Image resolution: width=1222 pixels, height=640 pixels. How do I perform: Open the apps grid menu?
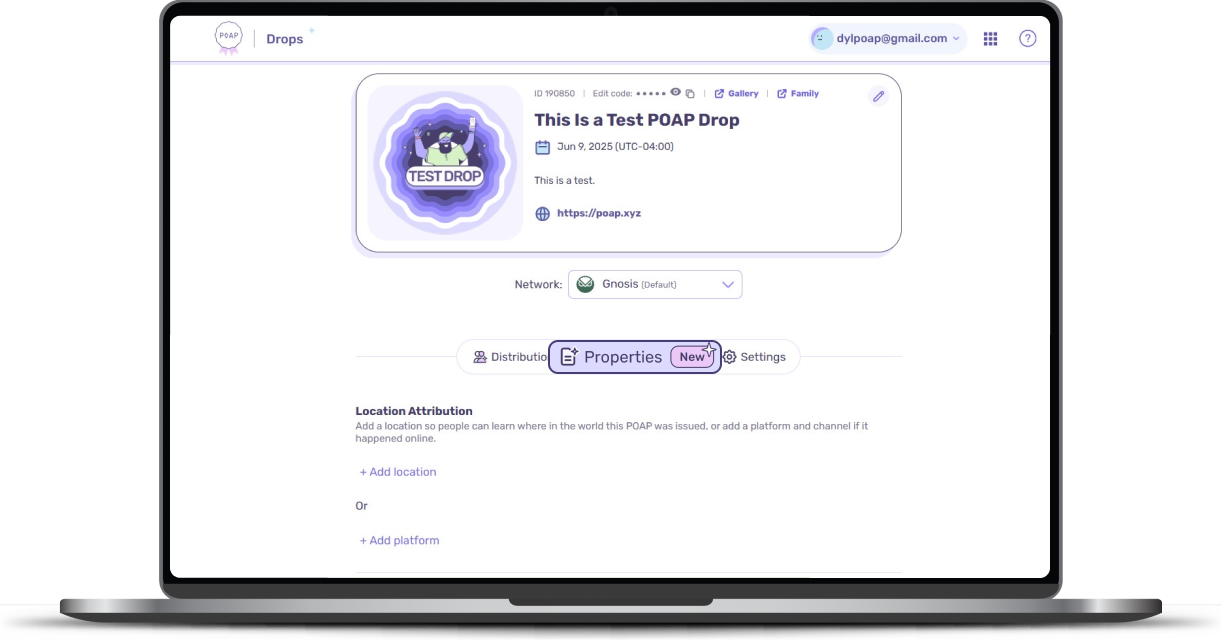click(x=990, y=39)
